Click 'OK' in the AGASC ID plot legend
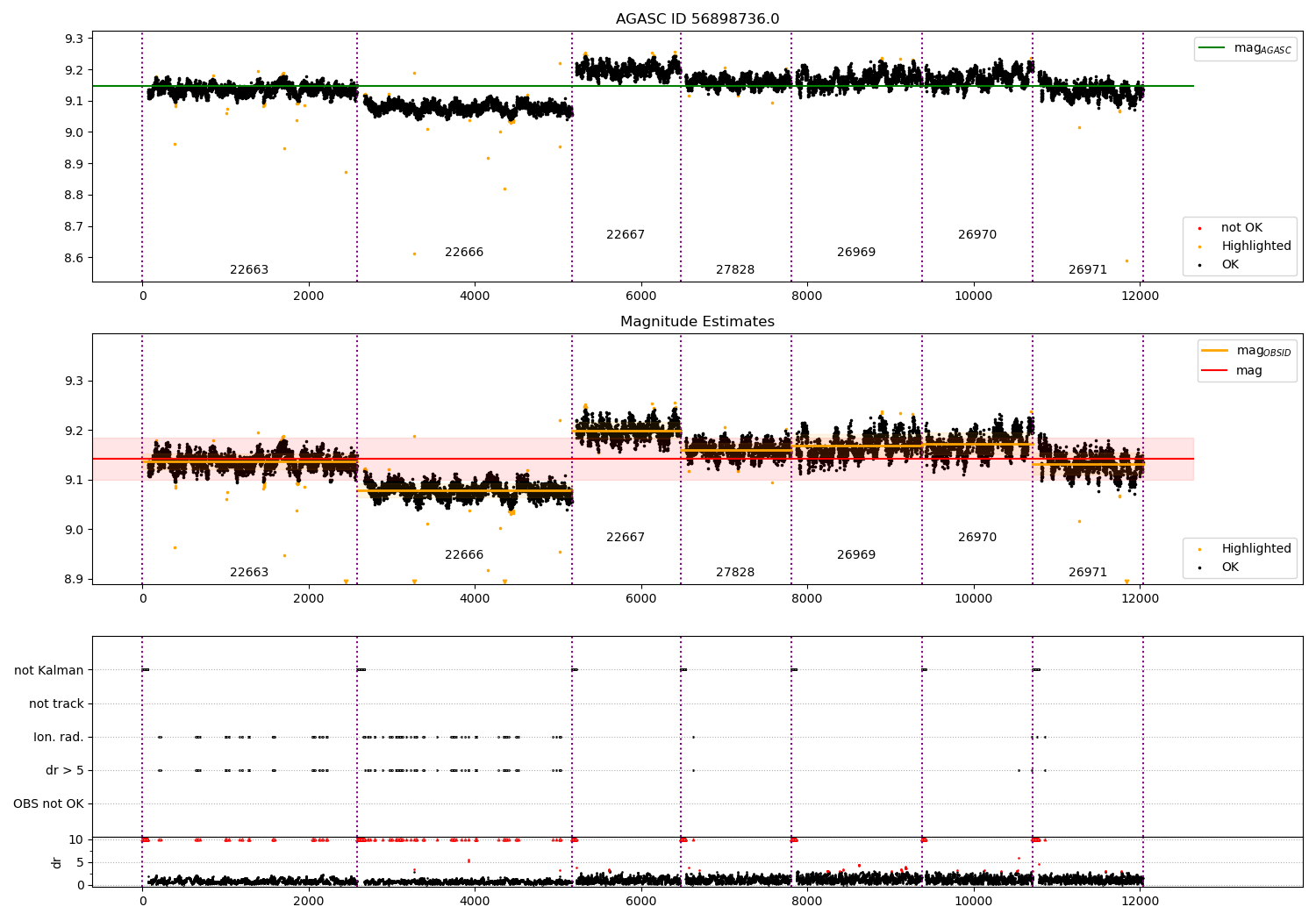The height and width of the screenshot is (921, 1316). click(1230, 265)
